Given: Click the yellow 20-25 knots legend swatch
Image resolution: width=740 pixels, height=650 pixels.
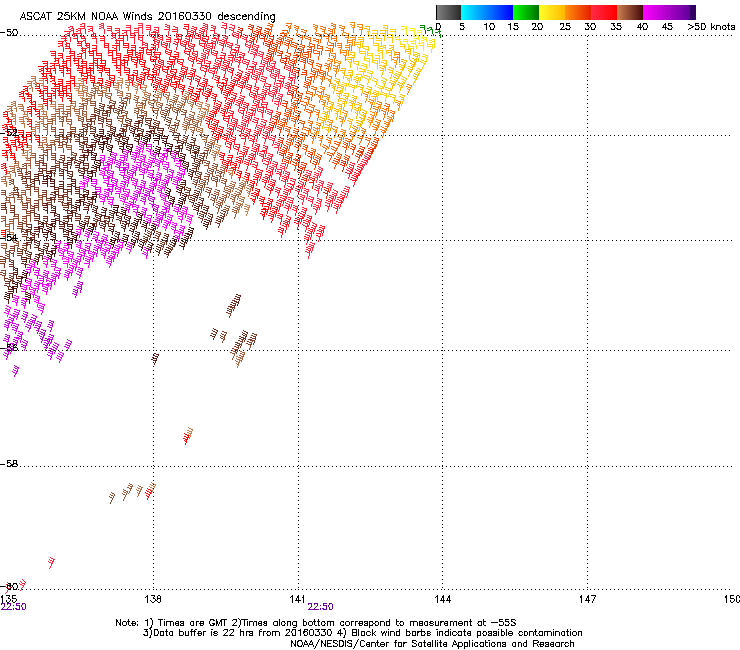Looking at the screenshot, I should click(552, 12).
